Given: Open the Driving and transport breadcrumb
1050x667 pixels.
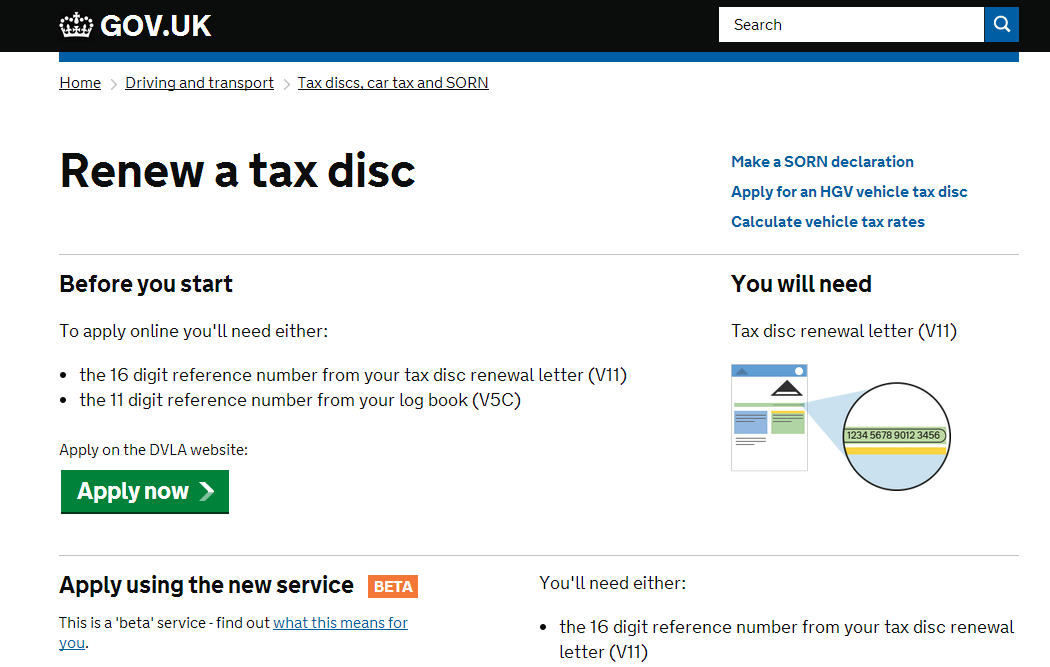Looking at the screenshot, I should point(198,83).
